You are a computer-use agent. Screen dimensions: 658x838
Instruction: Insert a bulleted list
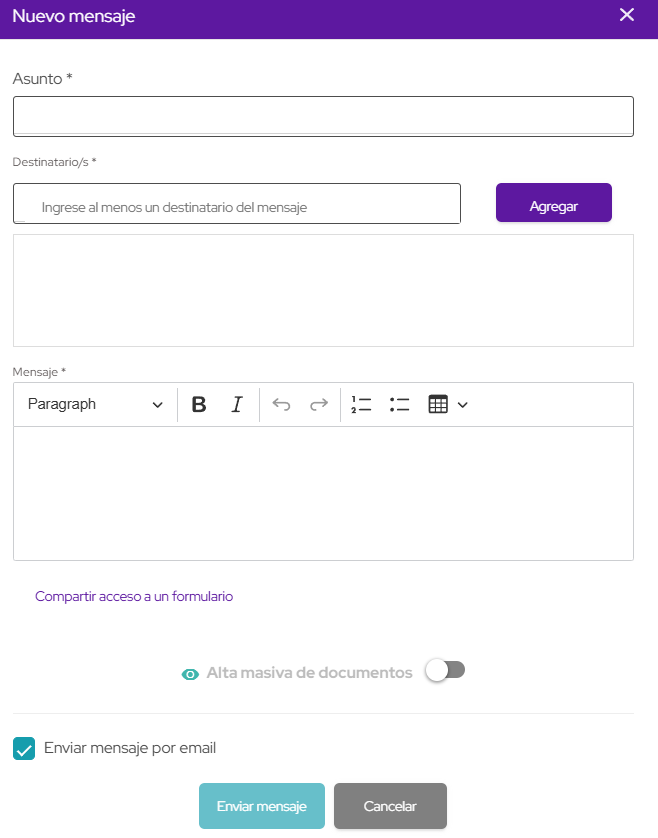pyautogui.click(x=400, y=405)
